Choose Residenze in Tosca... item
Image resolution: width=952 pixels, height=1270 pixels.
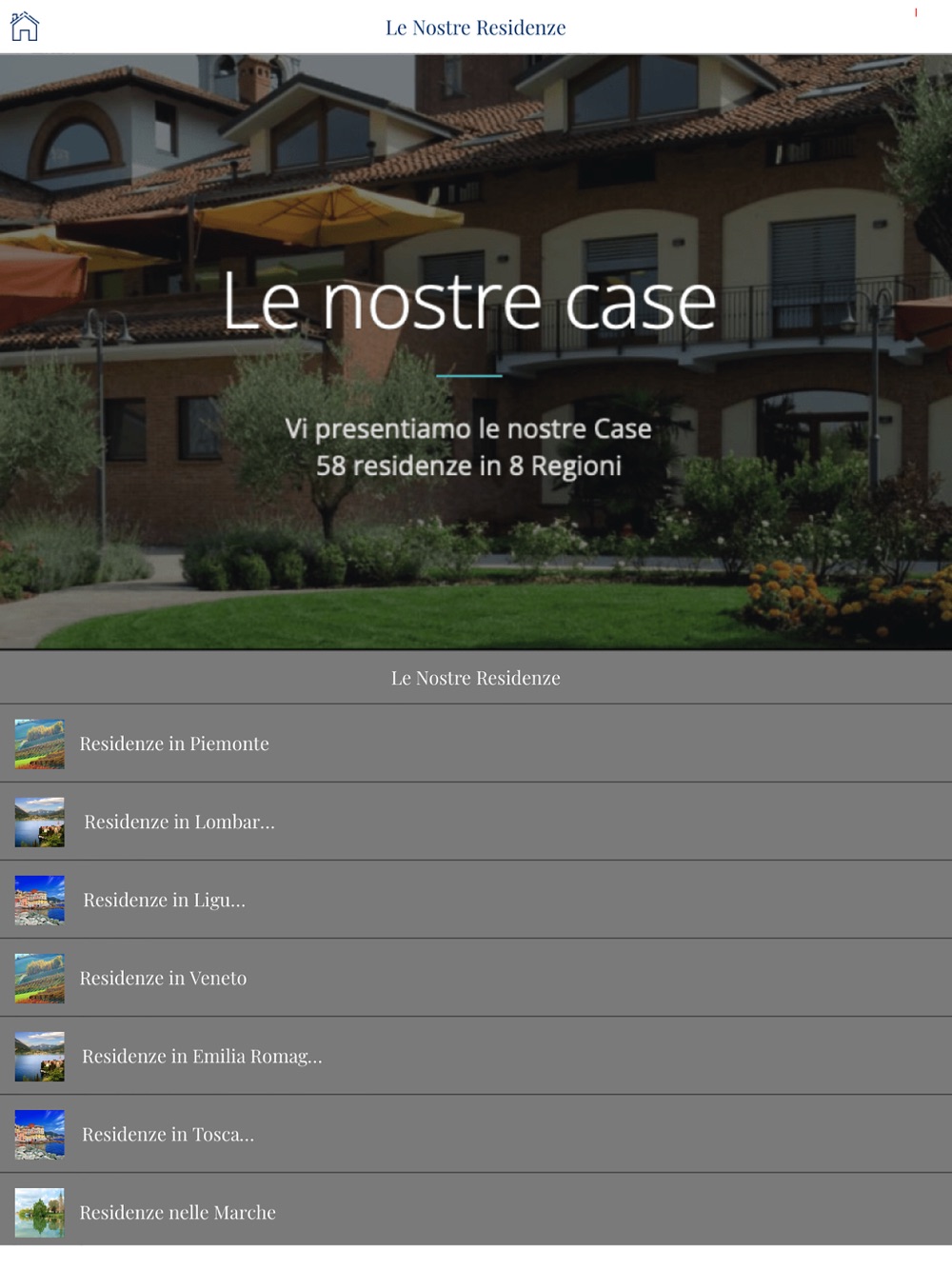[x=476, y=1134]
